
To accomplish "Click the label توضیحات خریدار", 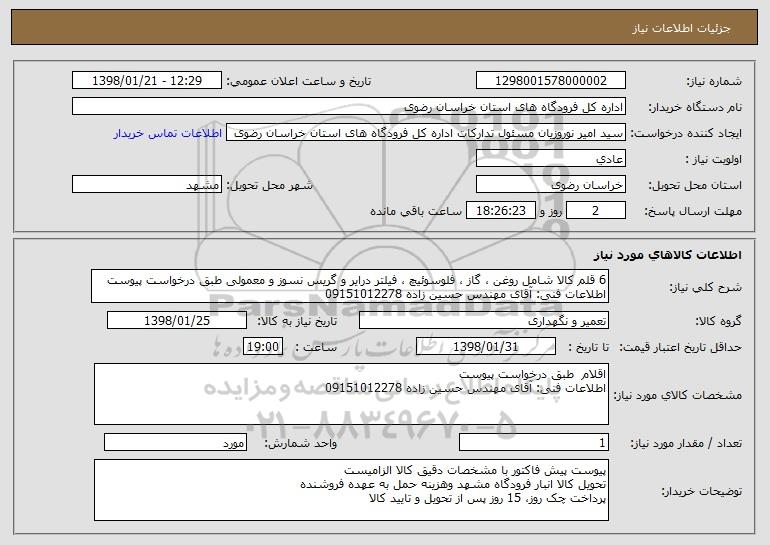I will tap(701, 491).
